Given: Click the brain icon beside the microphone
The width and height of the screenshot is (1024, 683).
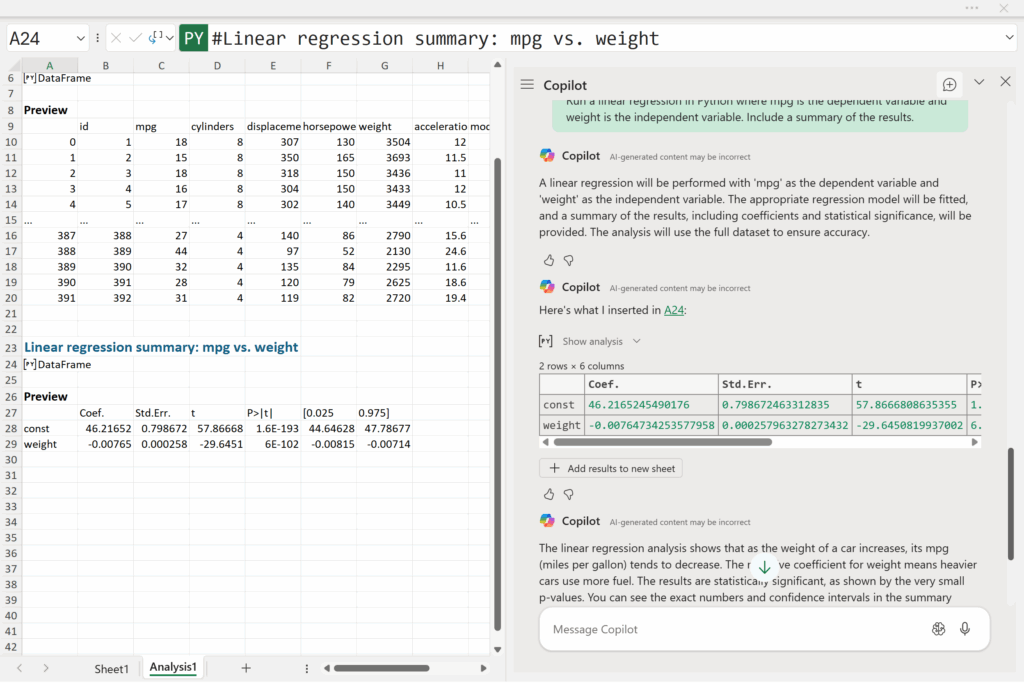Looking at the screenshot, I should (x=937, y=629).
